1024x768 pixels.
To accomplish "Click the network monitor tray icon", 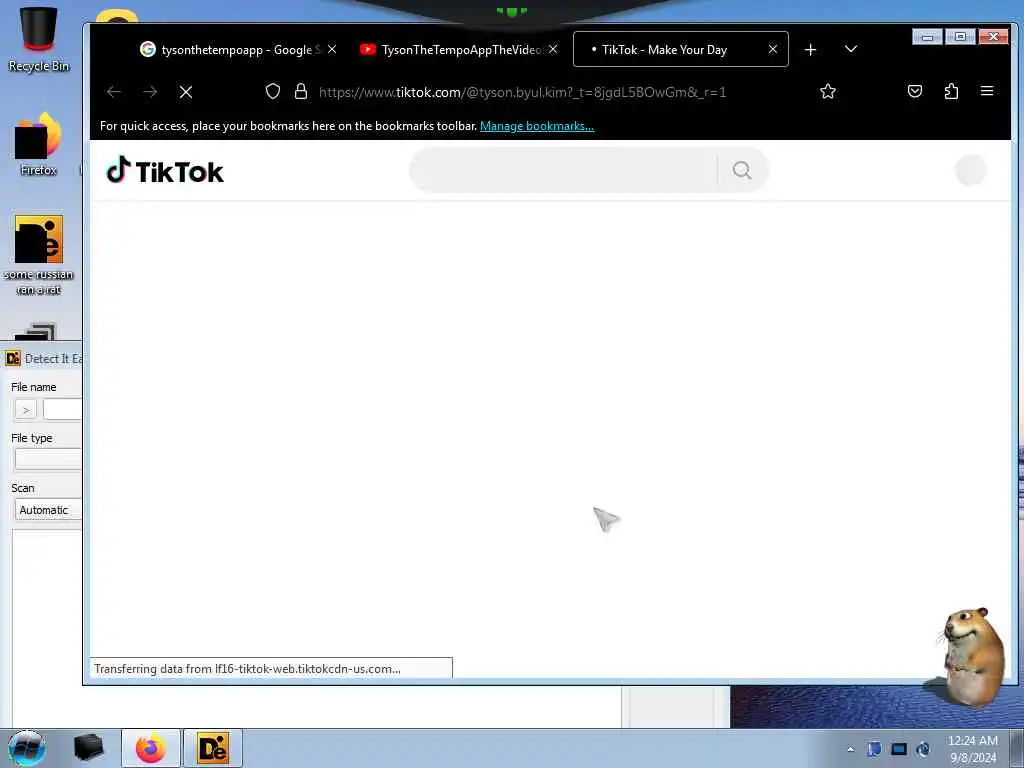I will coord(899,749).
